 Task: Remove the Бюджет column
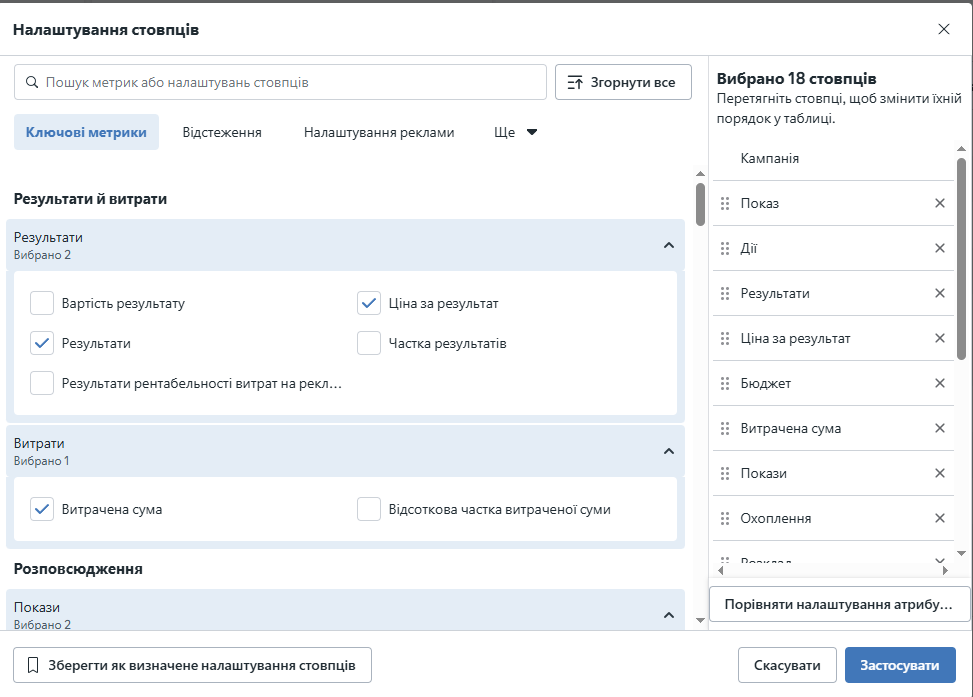(x=939, y=383)
